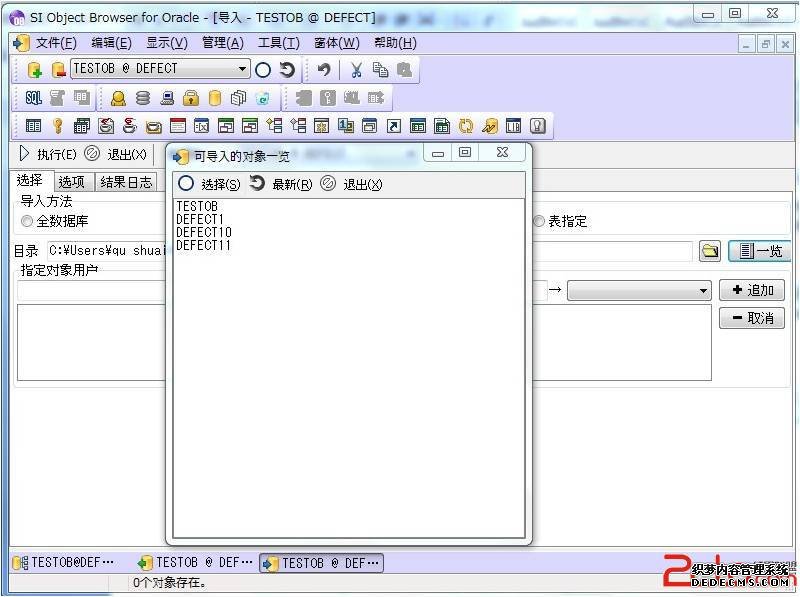The image size is (800, 597).
Task: Switch to the 选项 tab
Action: [x=71, y=181]
